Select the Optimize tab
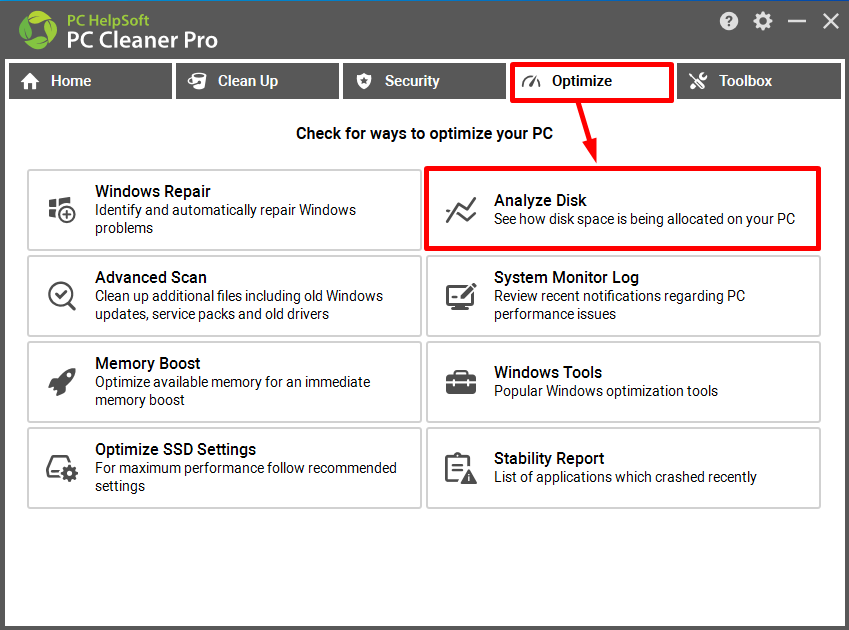 pyautogui.click(x=591, y=81)
